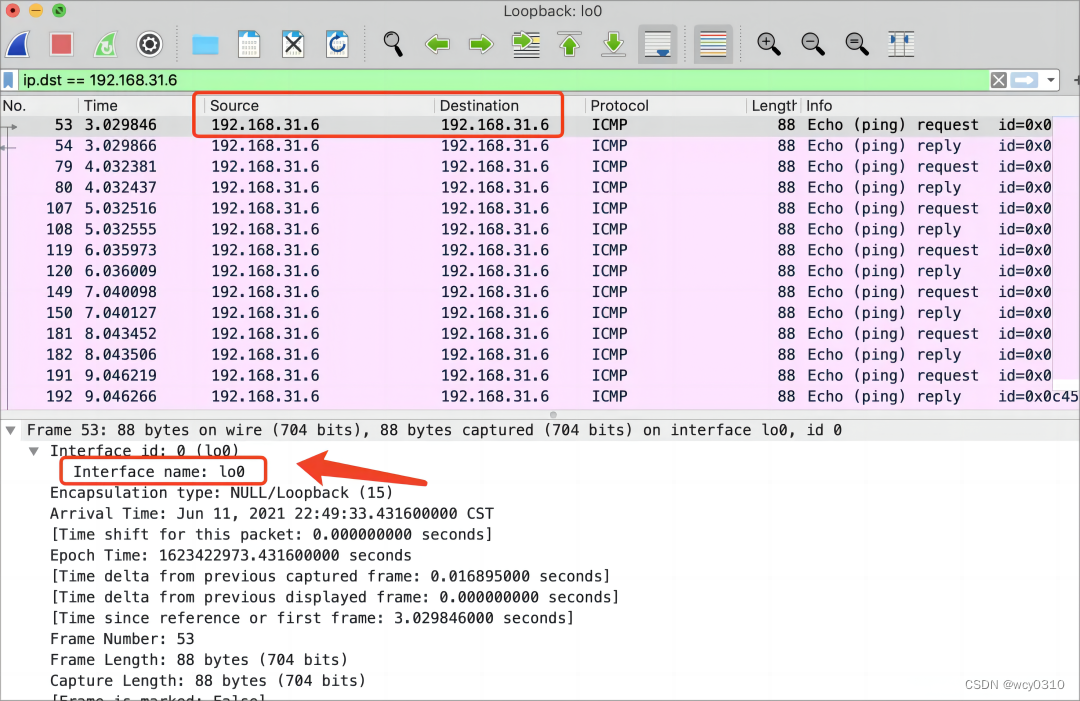Select the Time shift for this packet line
Viewport: 1080px width, 701px height.
pyautogui.click(x=271, y=535)
